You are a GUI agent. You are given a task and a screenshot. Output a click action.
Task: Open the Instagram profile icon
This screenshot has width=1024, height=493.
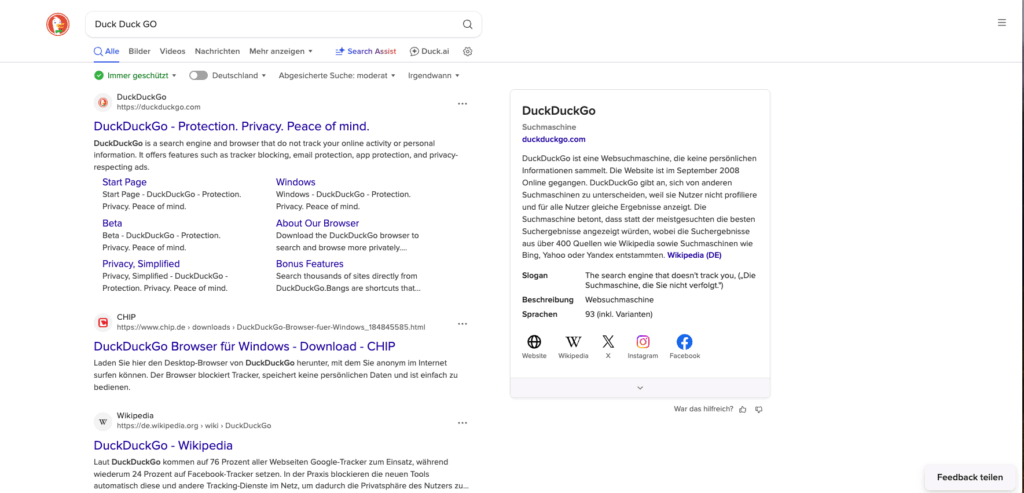[643, 342]
